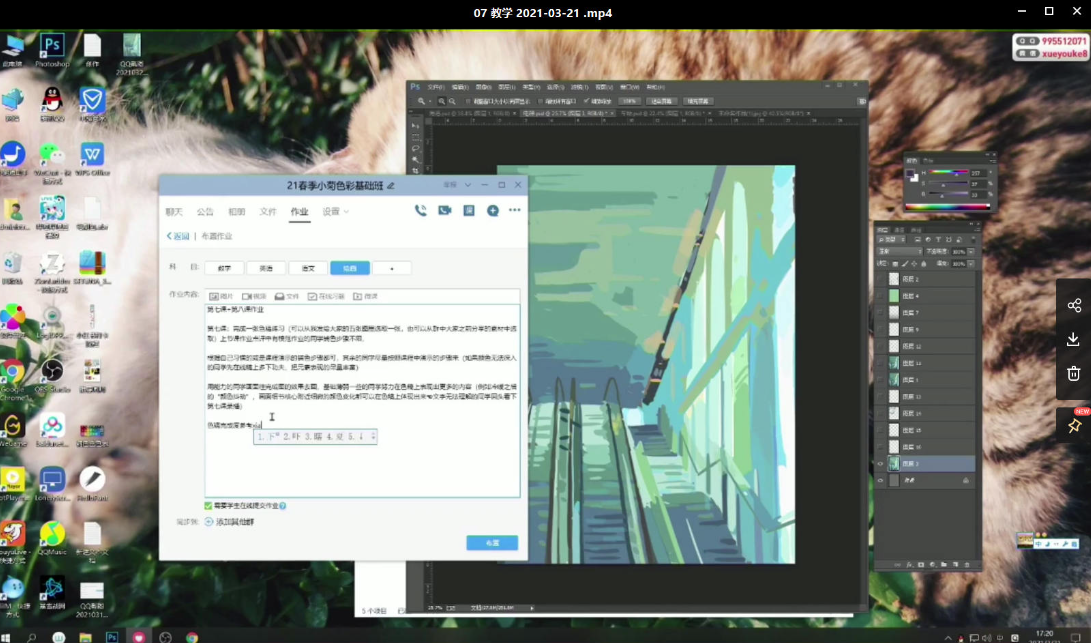The height and width of the screenshot is (643, 1091).
Task: Click the help icon beside the online submit option
Action: pos(282,506)
